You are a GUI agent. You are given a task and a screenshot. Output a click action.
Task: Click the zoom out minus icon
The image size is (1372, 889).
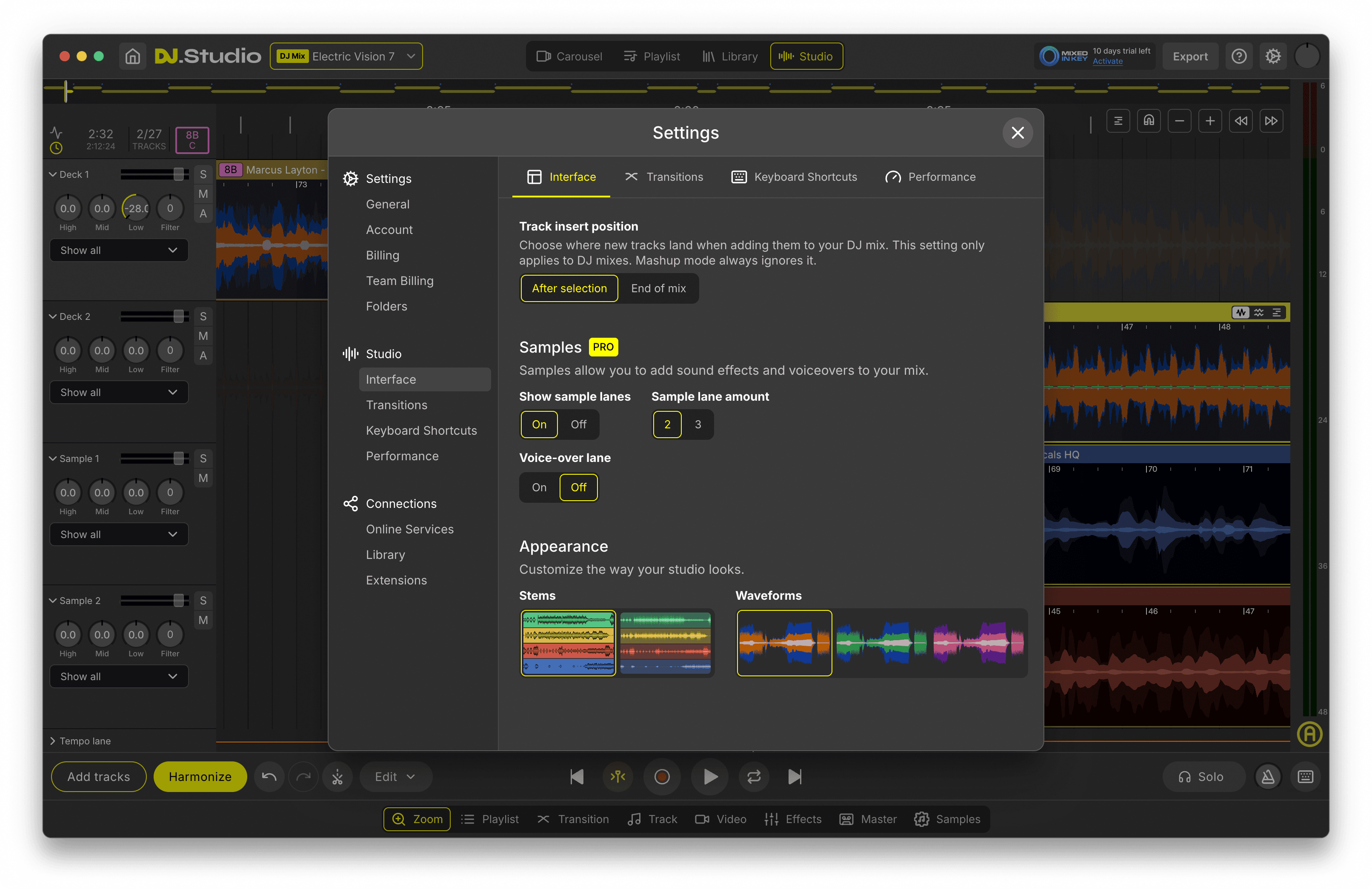pyautogui.click(x=1180, y=120)
